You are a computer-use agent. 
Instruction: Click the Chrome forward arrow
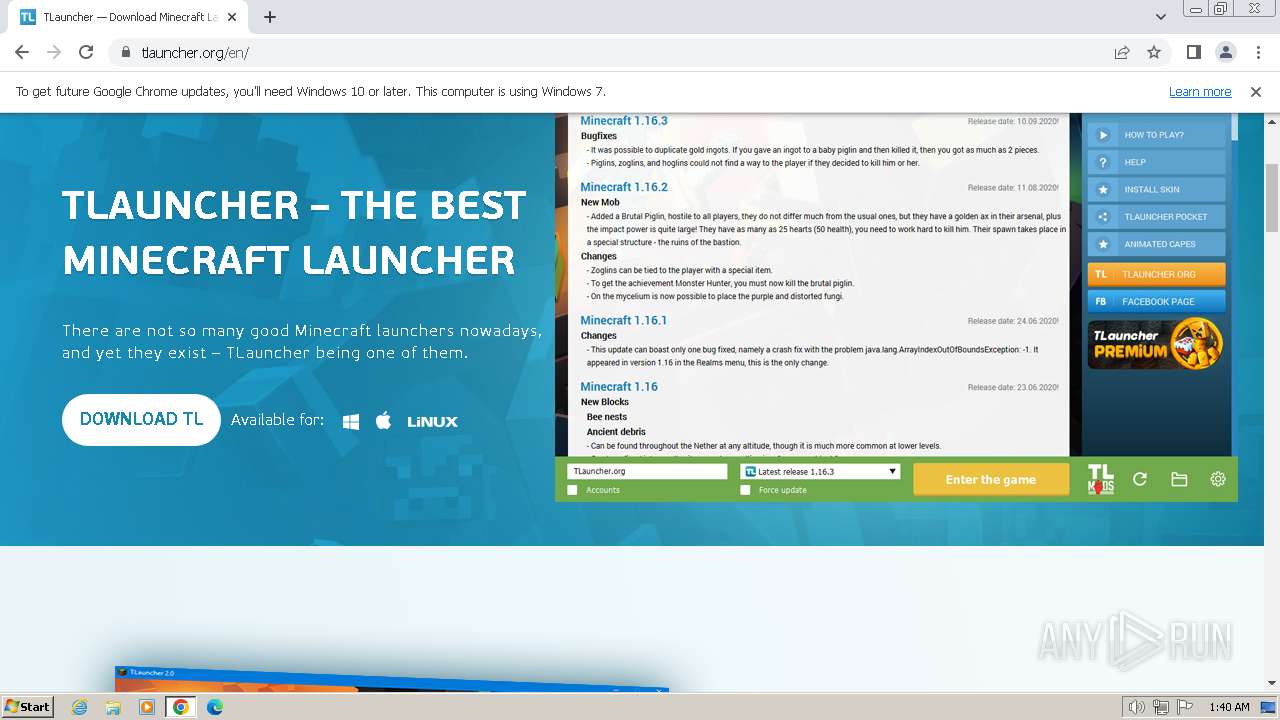pos(54,52)
